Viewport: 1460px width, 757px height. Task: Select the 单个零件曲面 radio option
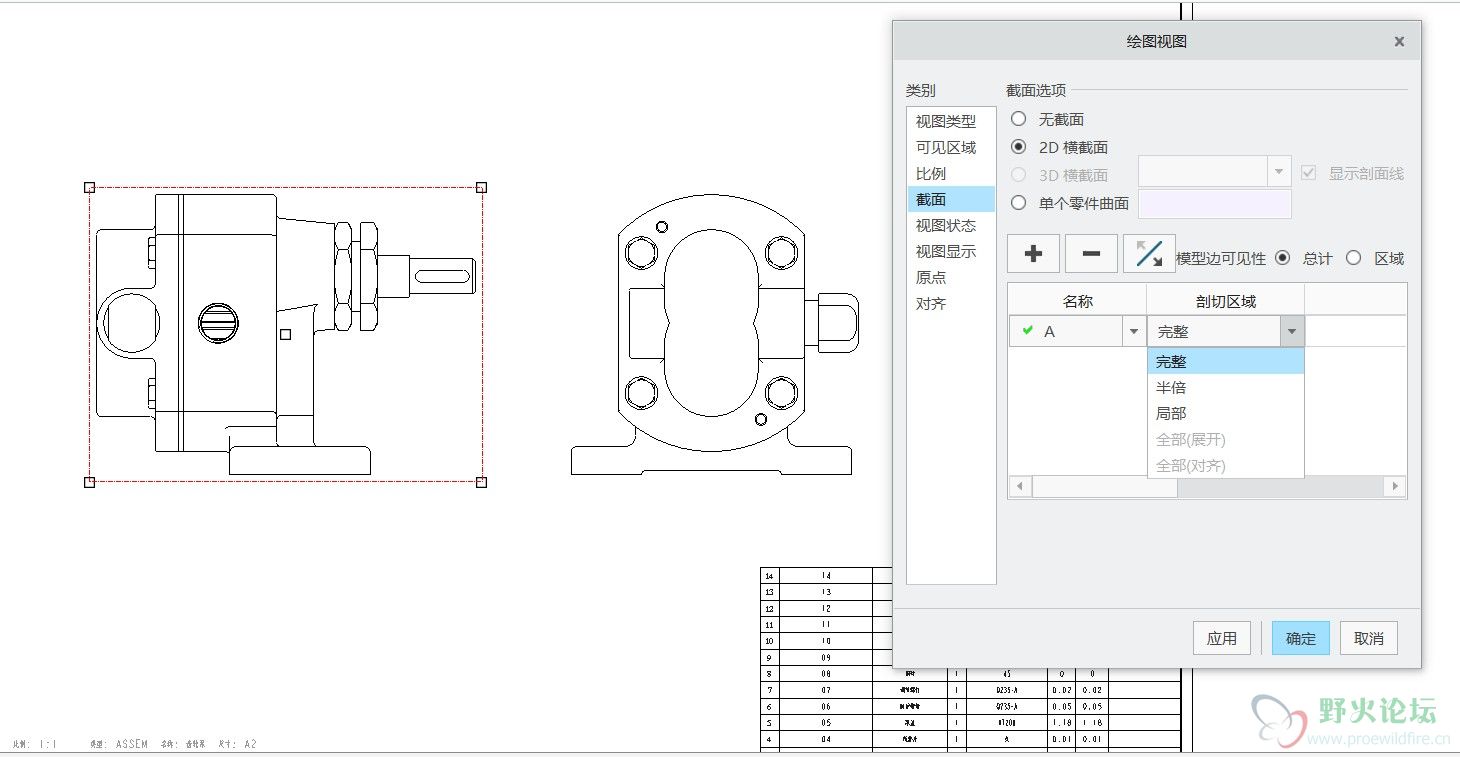coord(1018,203)
